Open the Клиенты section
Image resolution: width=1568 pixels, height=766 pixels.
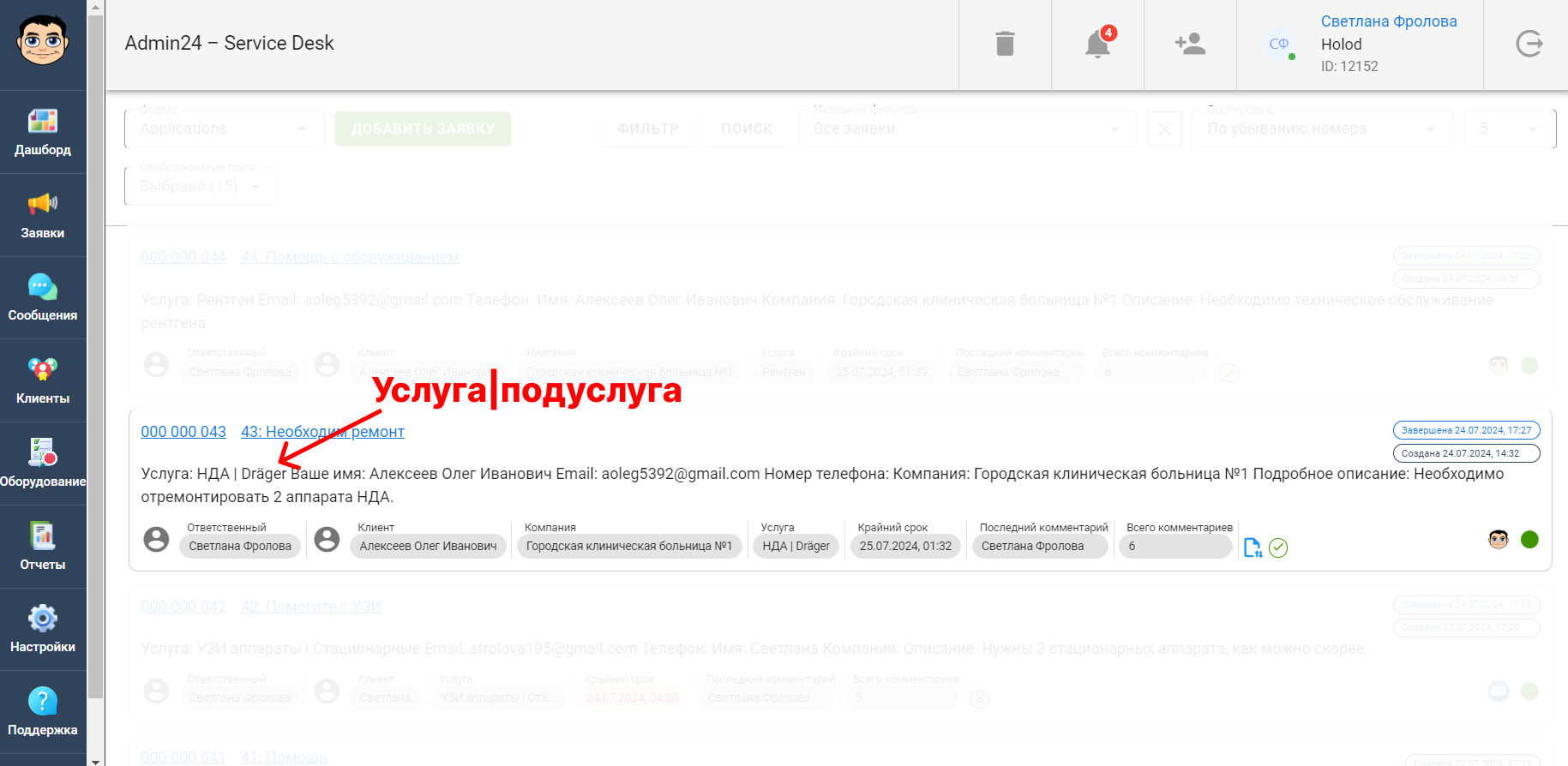[43, 381]
